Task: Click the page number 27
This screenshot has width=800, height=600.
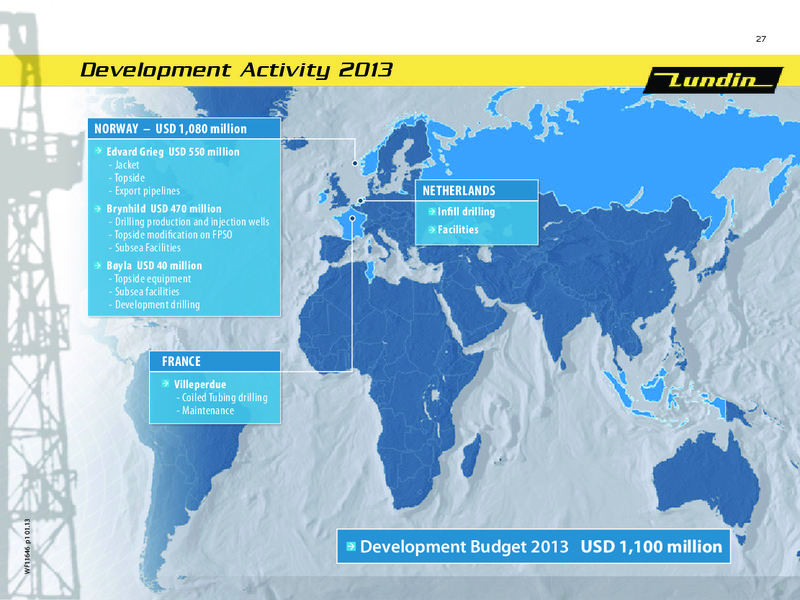Action: tap(761, 39)
